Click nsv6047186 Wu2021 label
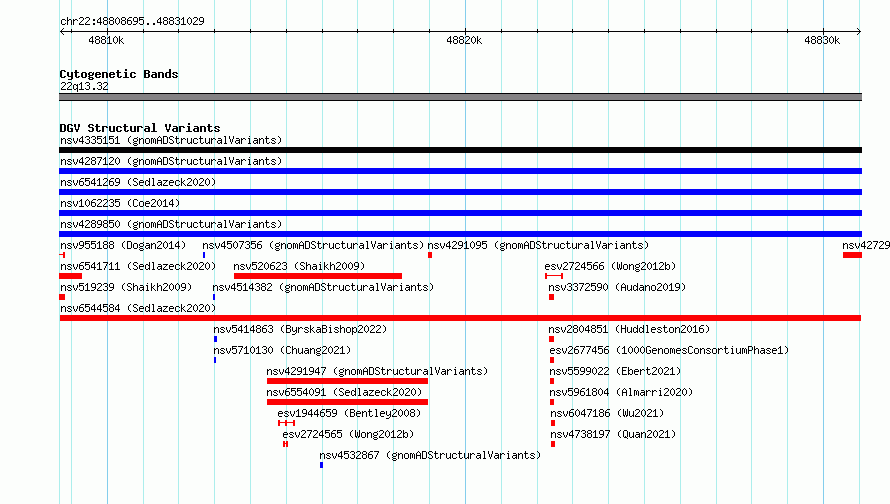The height and width of the screenshot is (504, 890). (x=607, y=413)
